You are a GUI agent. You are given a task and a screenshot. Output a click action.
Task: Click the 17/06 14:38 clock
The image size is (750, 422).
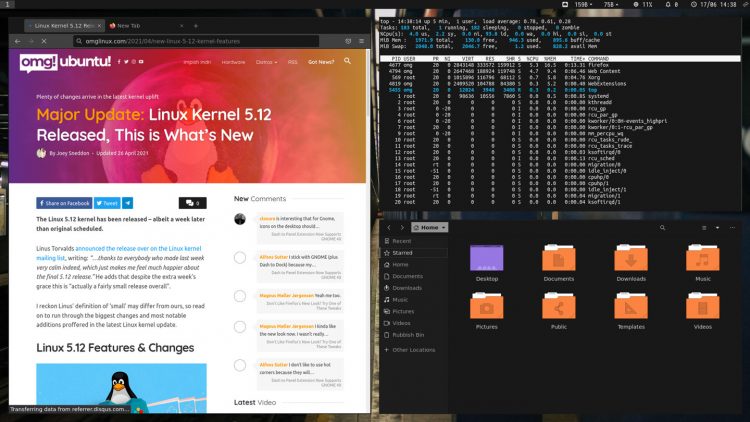click(x=714, y=4)
